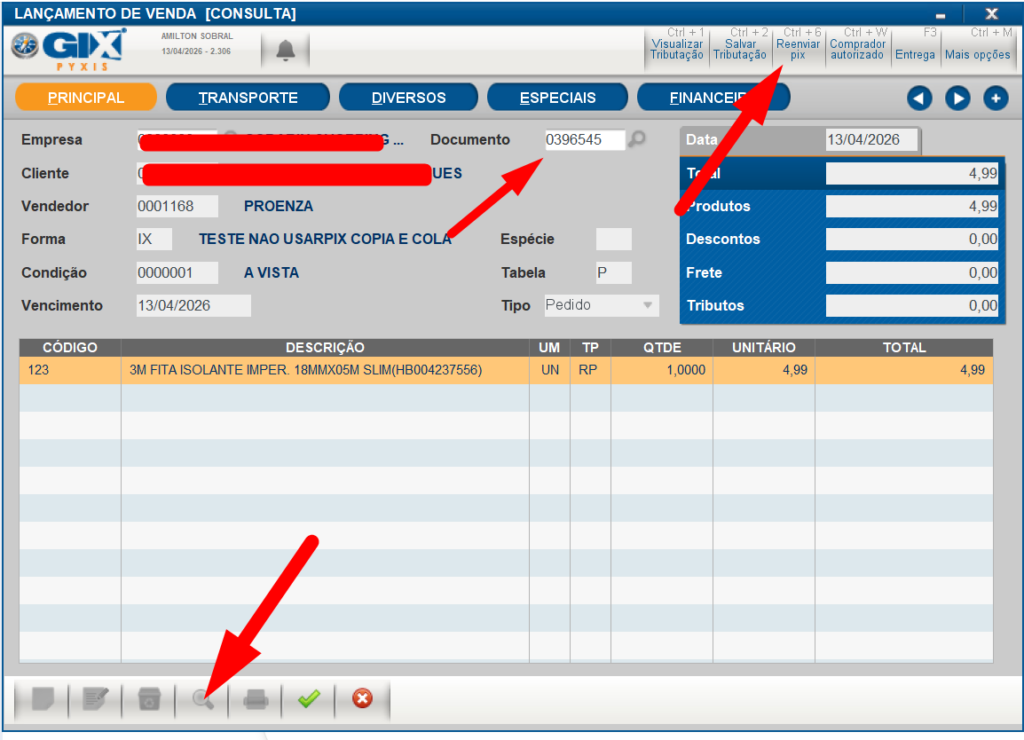Click Visualizar Tributação button
The image size is (1024, 740).
pyautogui.click(x=677, y=48)
